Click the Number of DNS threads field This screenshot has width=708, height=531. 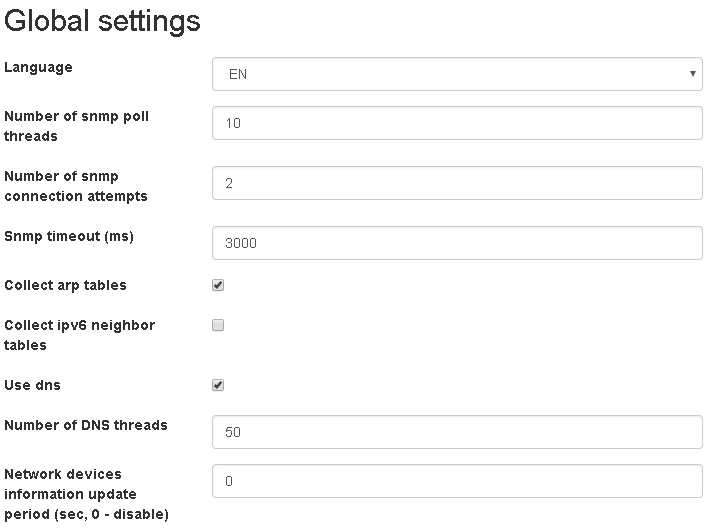tap(457, 432)
